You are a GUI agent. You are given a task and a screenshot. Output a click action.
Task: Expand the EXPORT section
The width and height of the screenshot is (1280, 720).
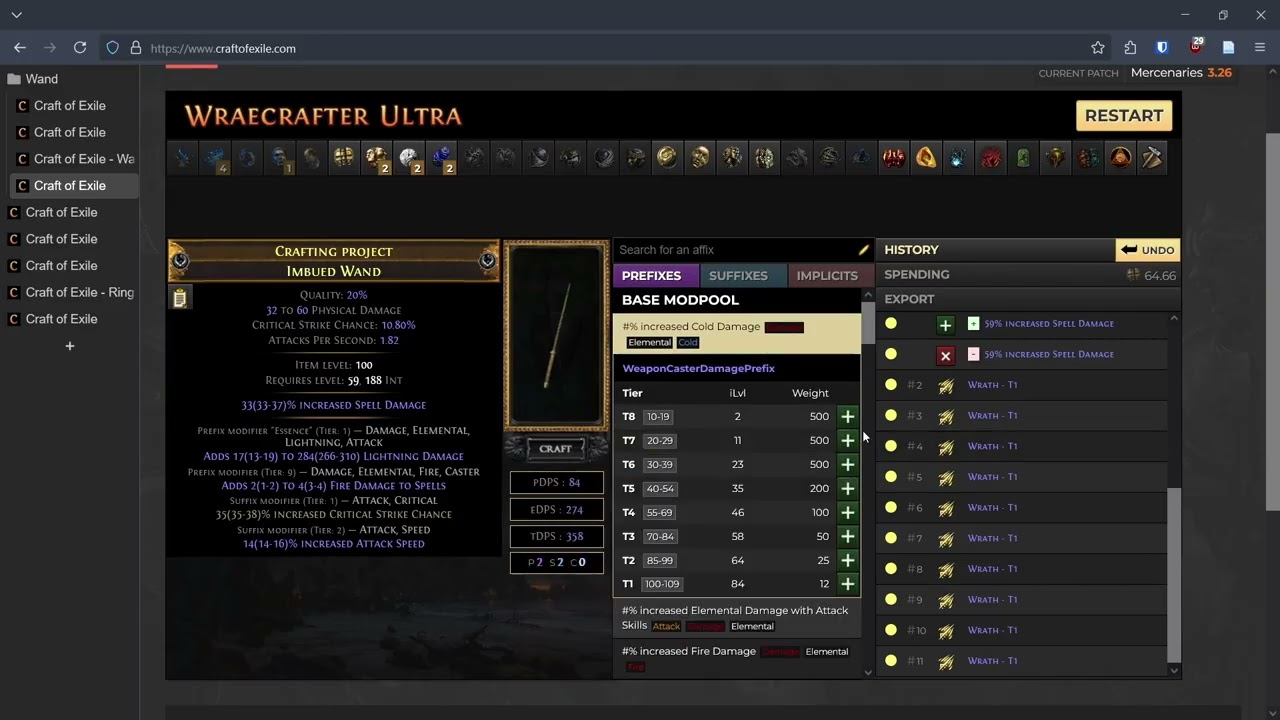tap(1028, 299)
